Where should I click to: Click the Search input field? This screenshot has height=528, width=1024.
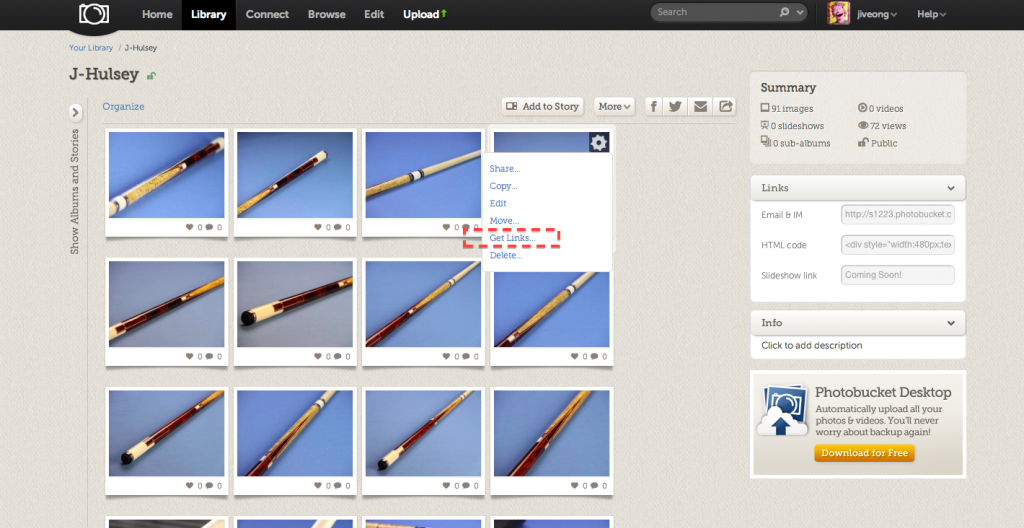pyautogui.click(x=716, y=12)
